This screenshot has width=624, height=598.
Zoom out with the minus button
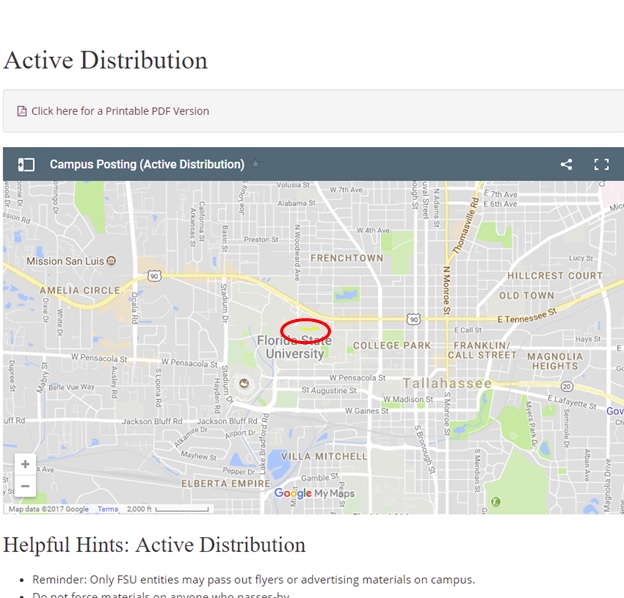point(25,487)
